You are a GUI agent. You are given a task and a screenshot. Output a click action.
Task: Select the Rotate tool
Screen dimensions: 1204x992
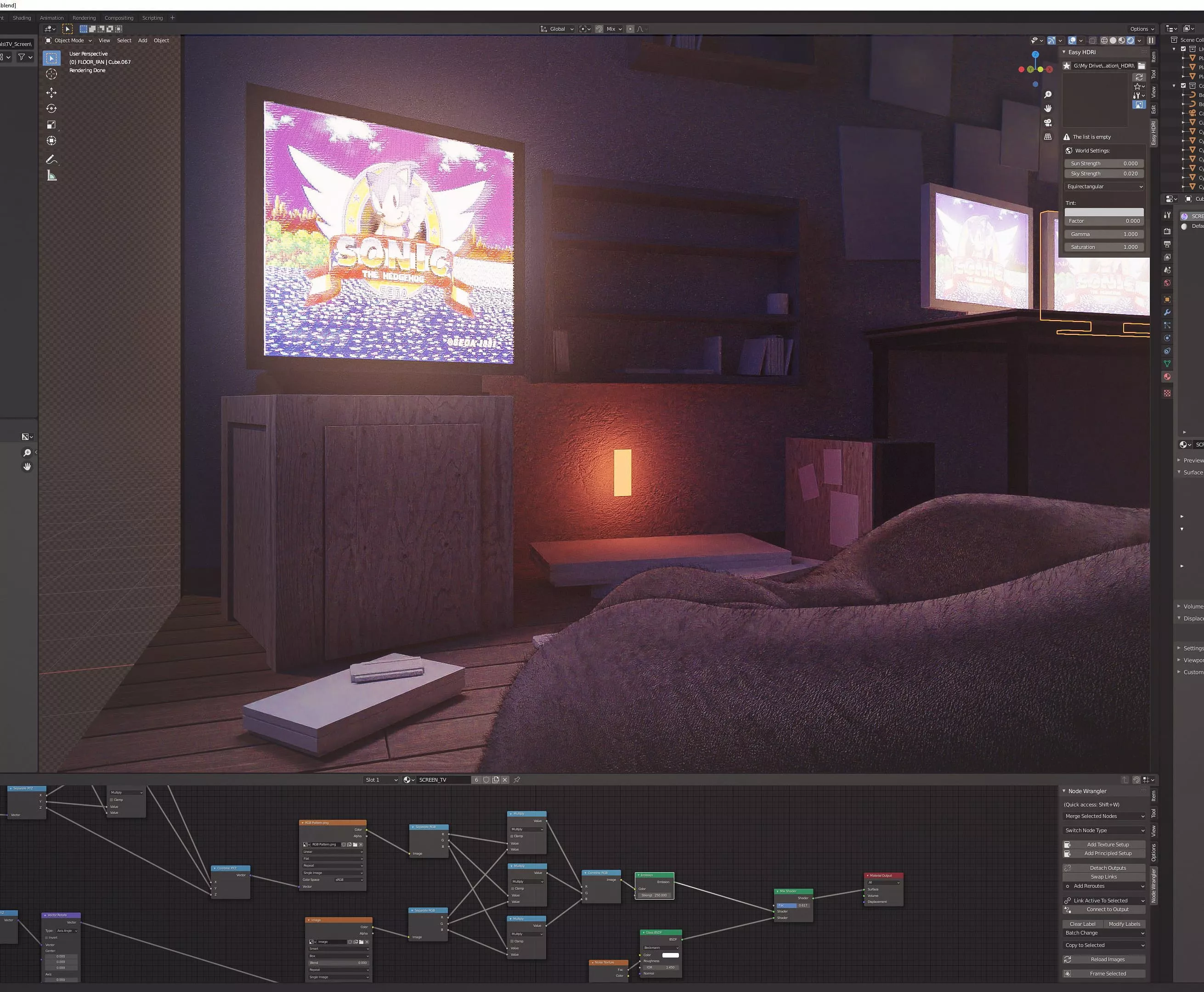(51, 108)
